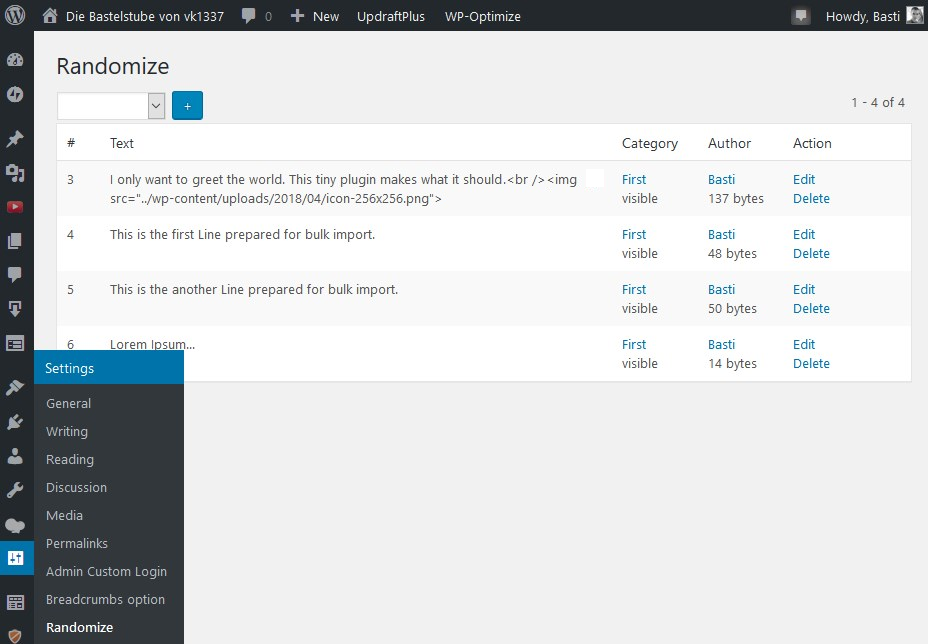Open Posts via the pushpin icon
The width and height of the screenshot is (928, 644).
[15, 139]
